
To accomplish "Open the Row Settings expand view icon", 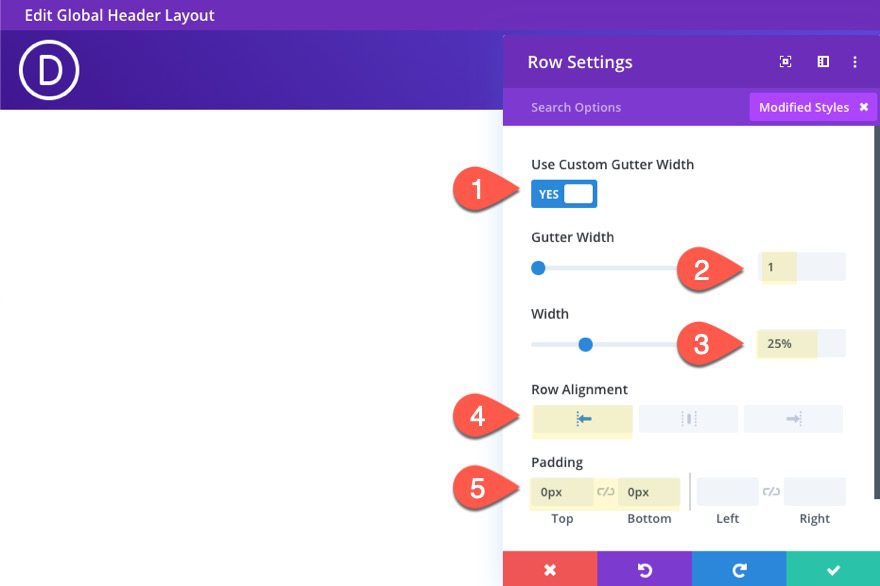I will (785, 62).
